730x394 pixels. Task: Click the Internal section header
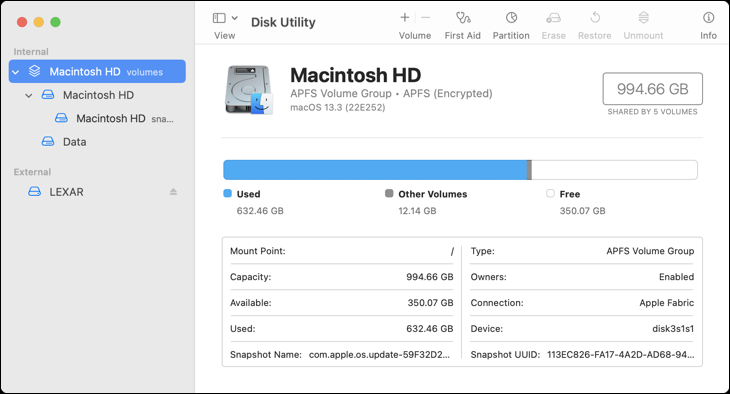click(31, 52)
